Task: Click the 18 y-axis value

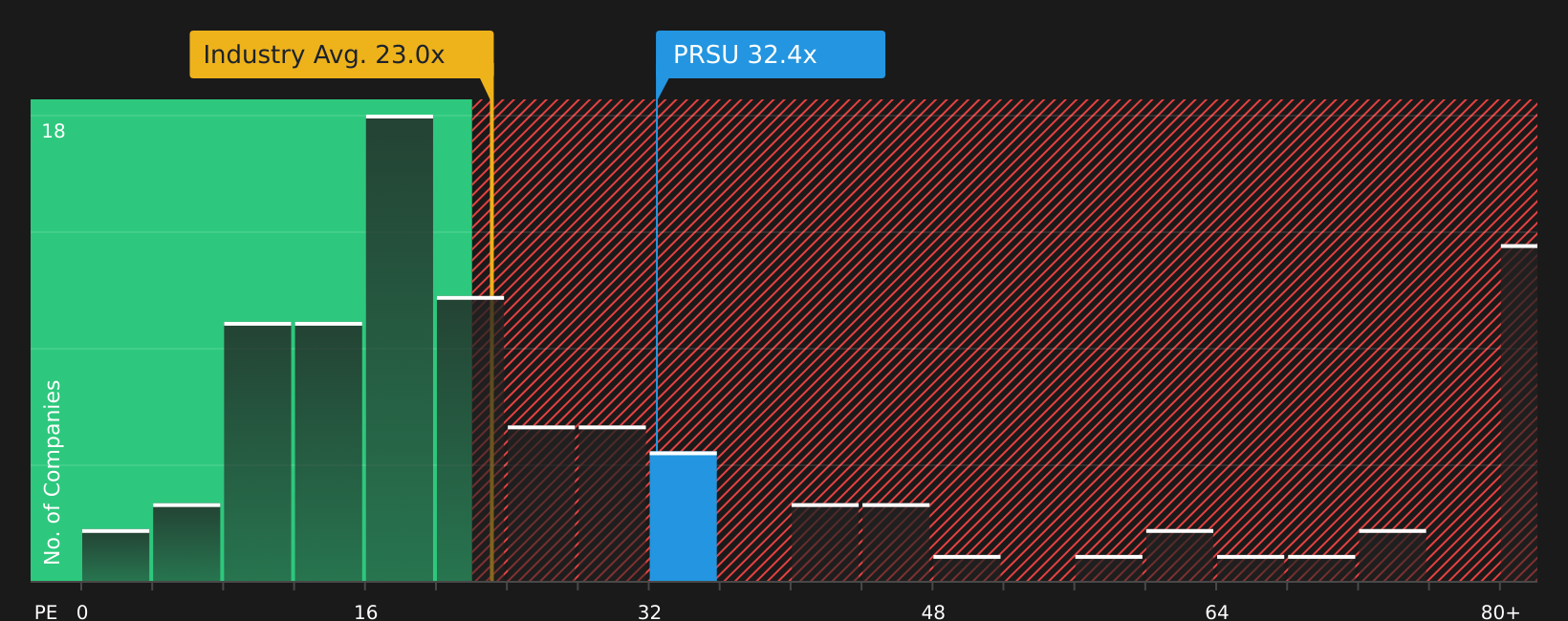Action: tap(54, 132)
